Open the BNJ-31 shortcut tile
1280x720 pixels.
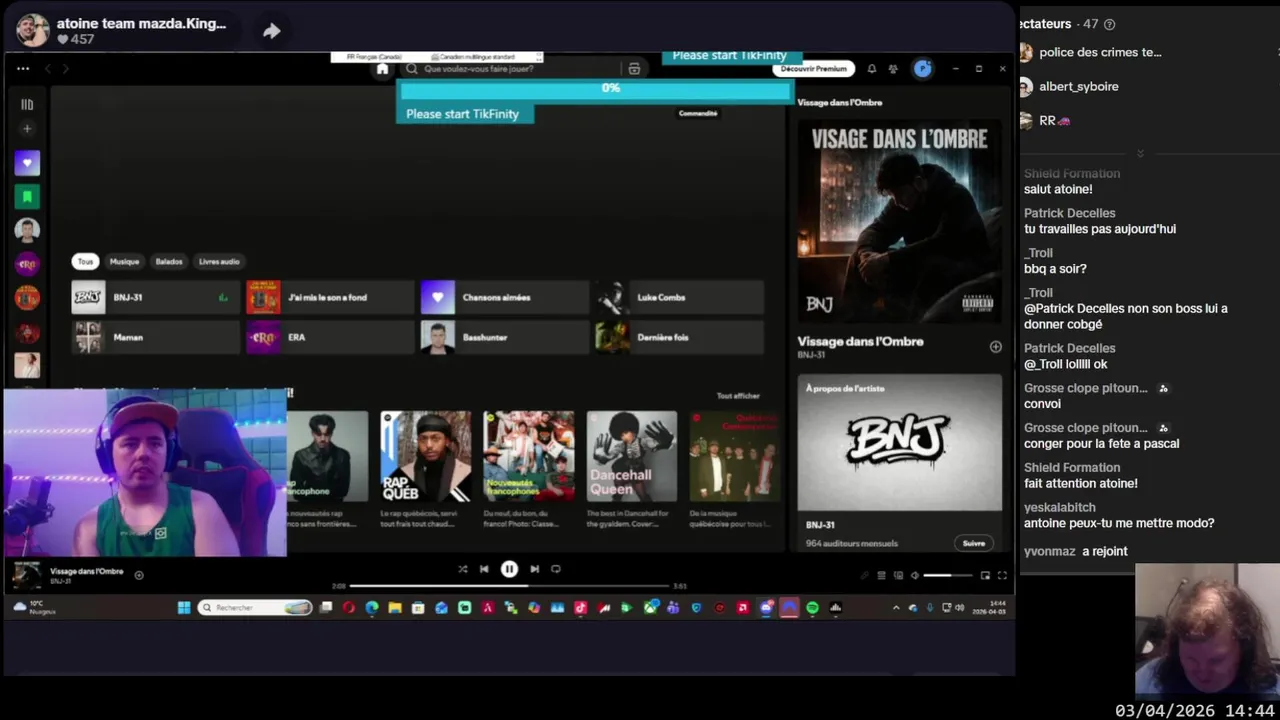point(155,297)
